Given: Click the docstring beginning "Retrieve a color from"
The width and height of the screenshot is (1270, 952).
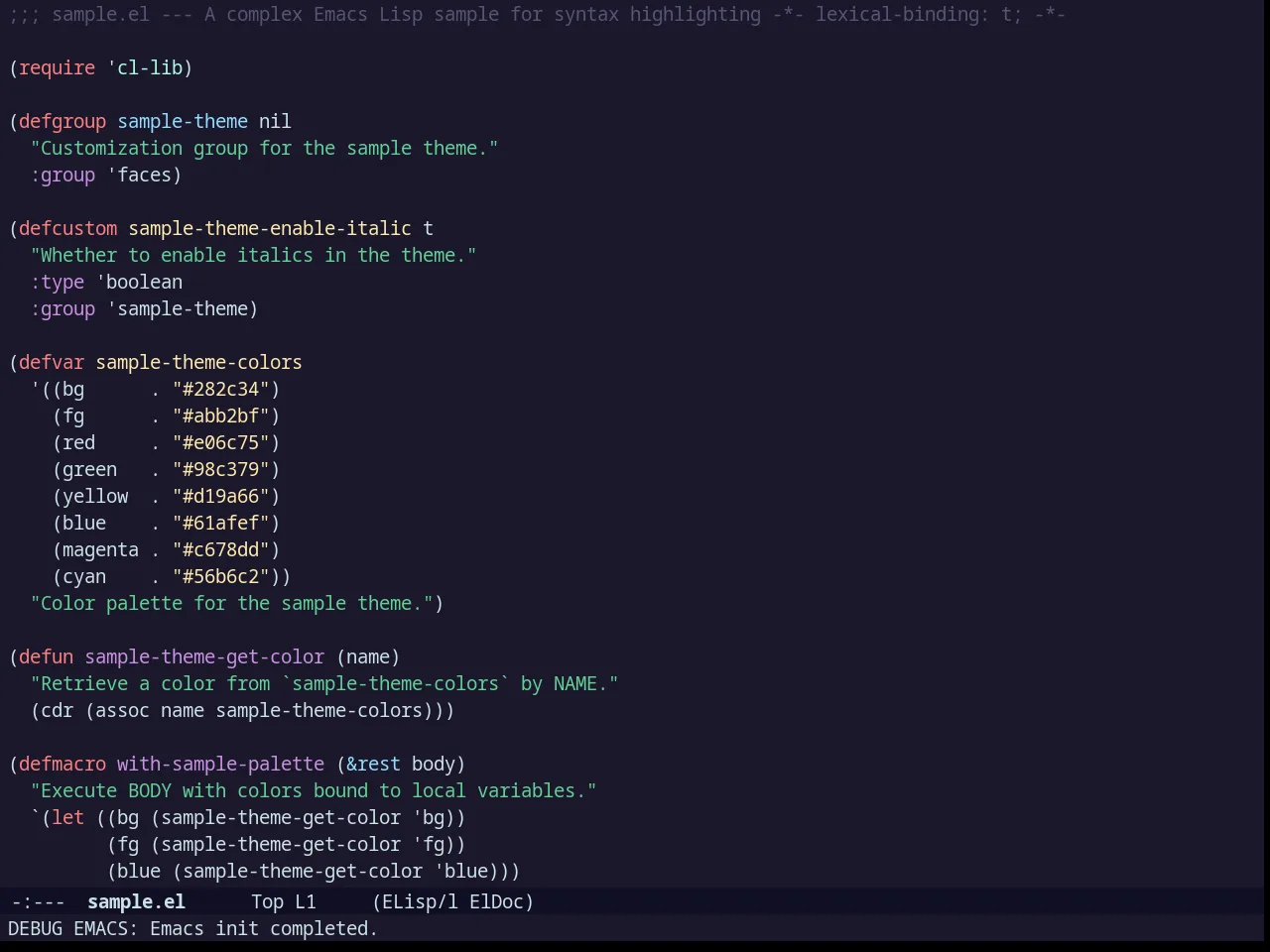Looking at the screenshot, I should [x=324, y=683].
